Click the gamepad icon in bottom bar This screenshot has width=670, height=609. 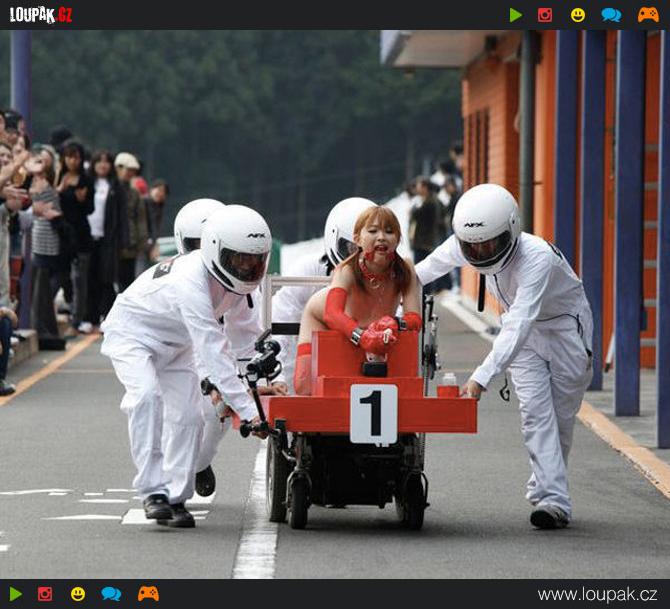tap(148, 594)
